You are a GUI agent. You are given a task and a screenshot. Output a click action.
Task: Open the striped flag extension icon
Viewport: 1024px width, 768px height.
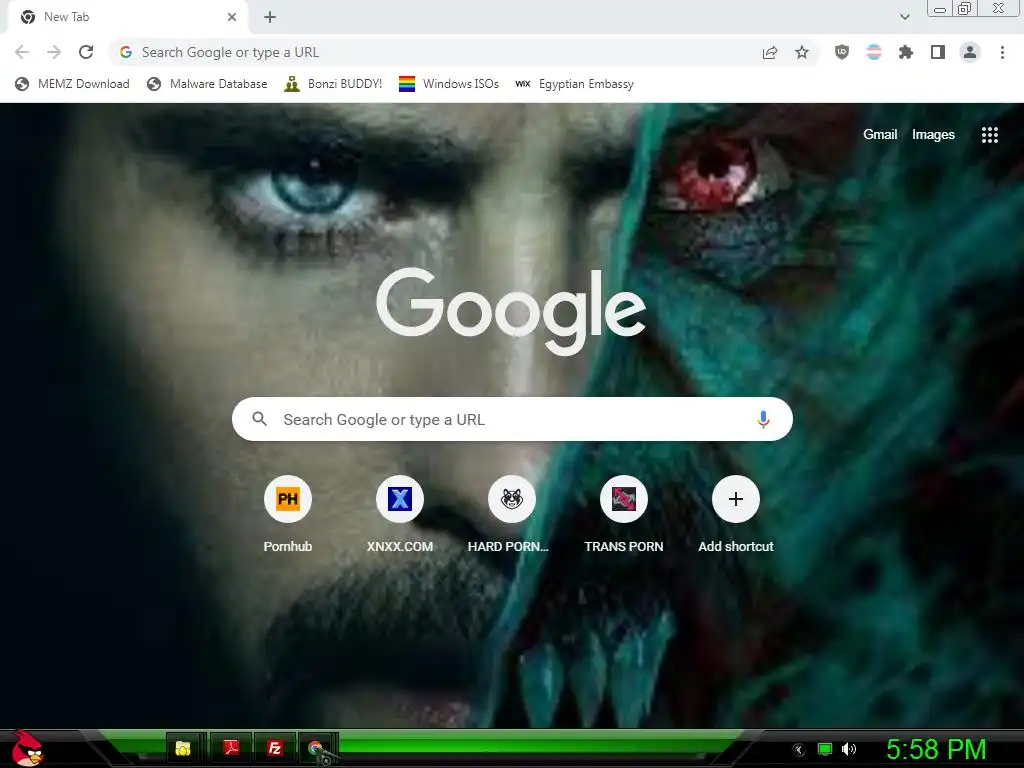[x=874, y=52]
